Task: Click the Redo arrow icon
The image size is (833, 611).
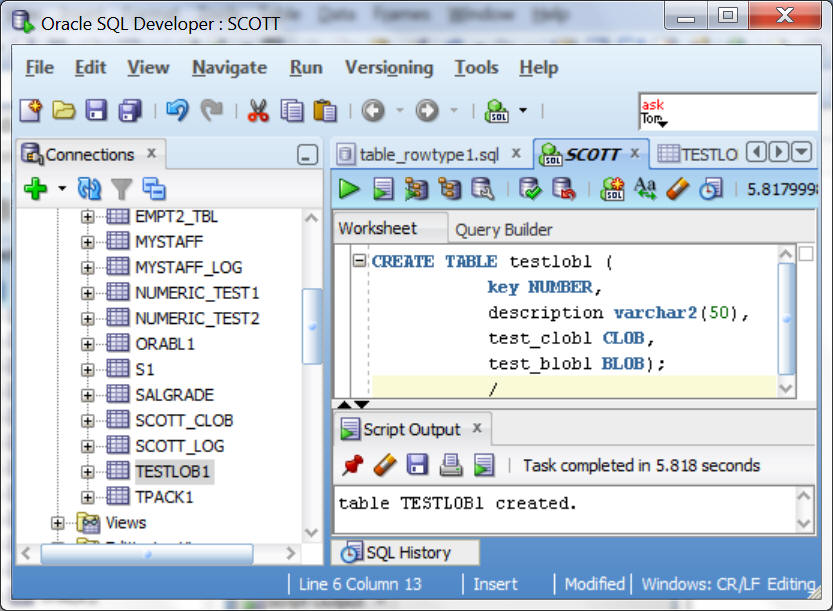Action: (212, 111)
